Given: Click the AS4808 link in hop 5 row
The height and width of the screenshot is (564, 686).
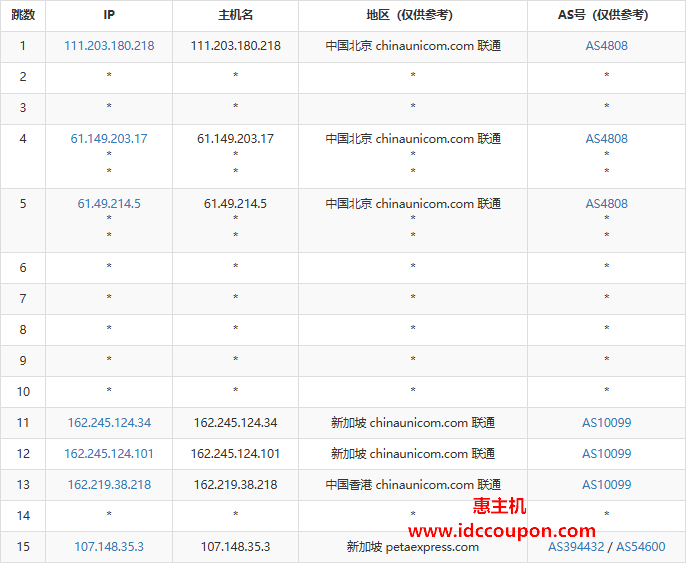Looking at the screenshot, I should (x=606, y=204).
